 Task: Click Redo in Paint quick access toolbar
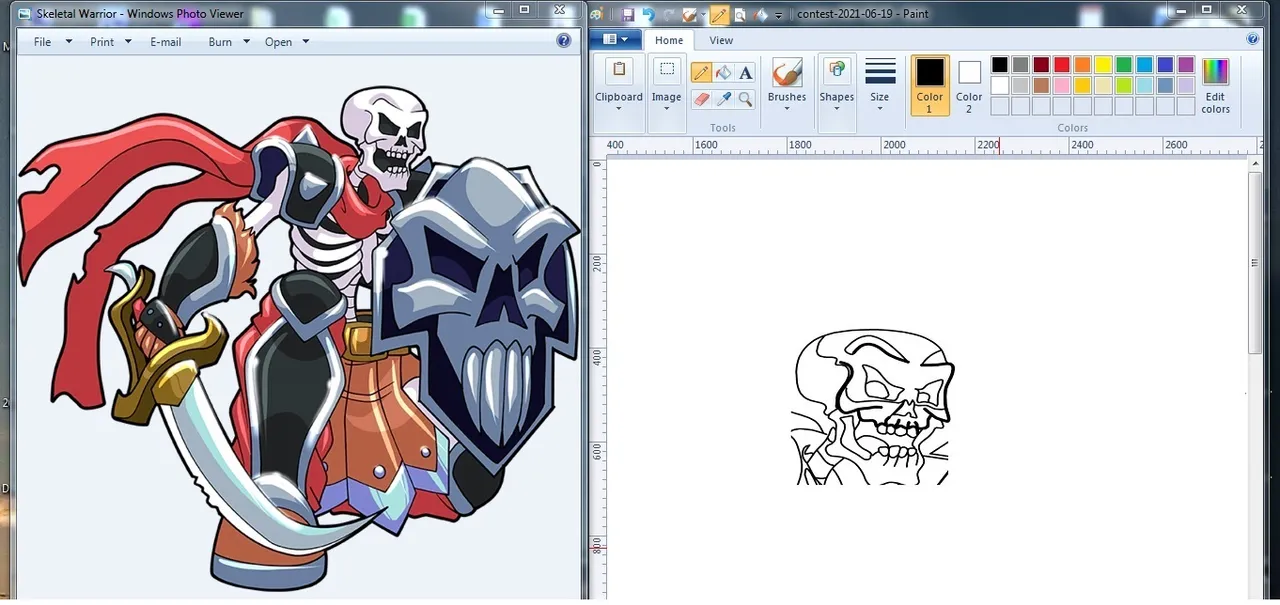coord(668,15)
